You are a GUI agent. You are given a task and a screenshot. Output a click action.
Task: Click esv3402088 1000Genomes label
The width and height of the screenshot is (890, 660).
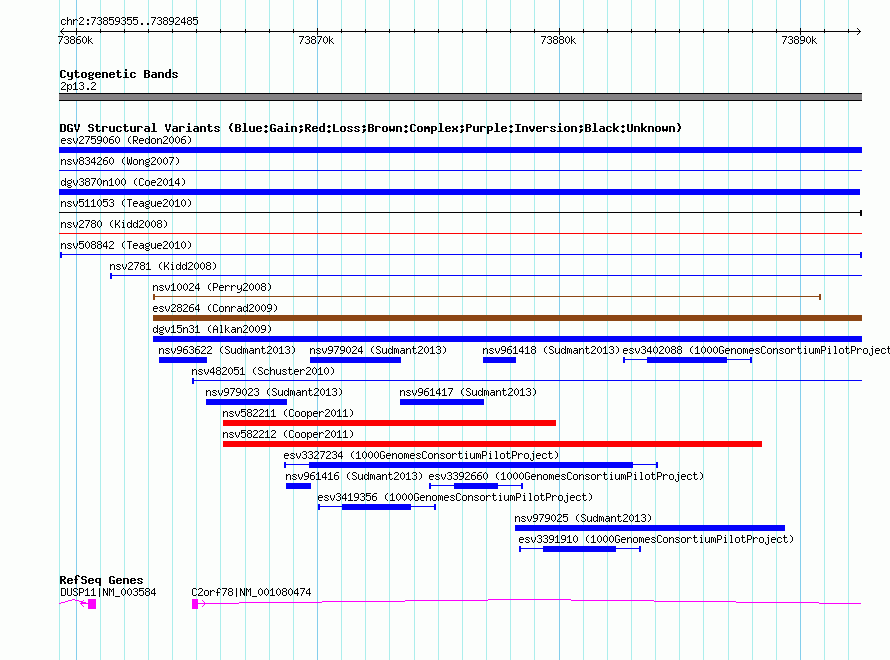(756, 350)
